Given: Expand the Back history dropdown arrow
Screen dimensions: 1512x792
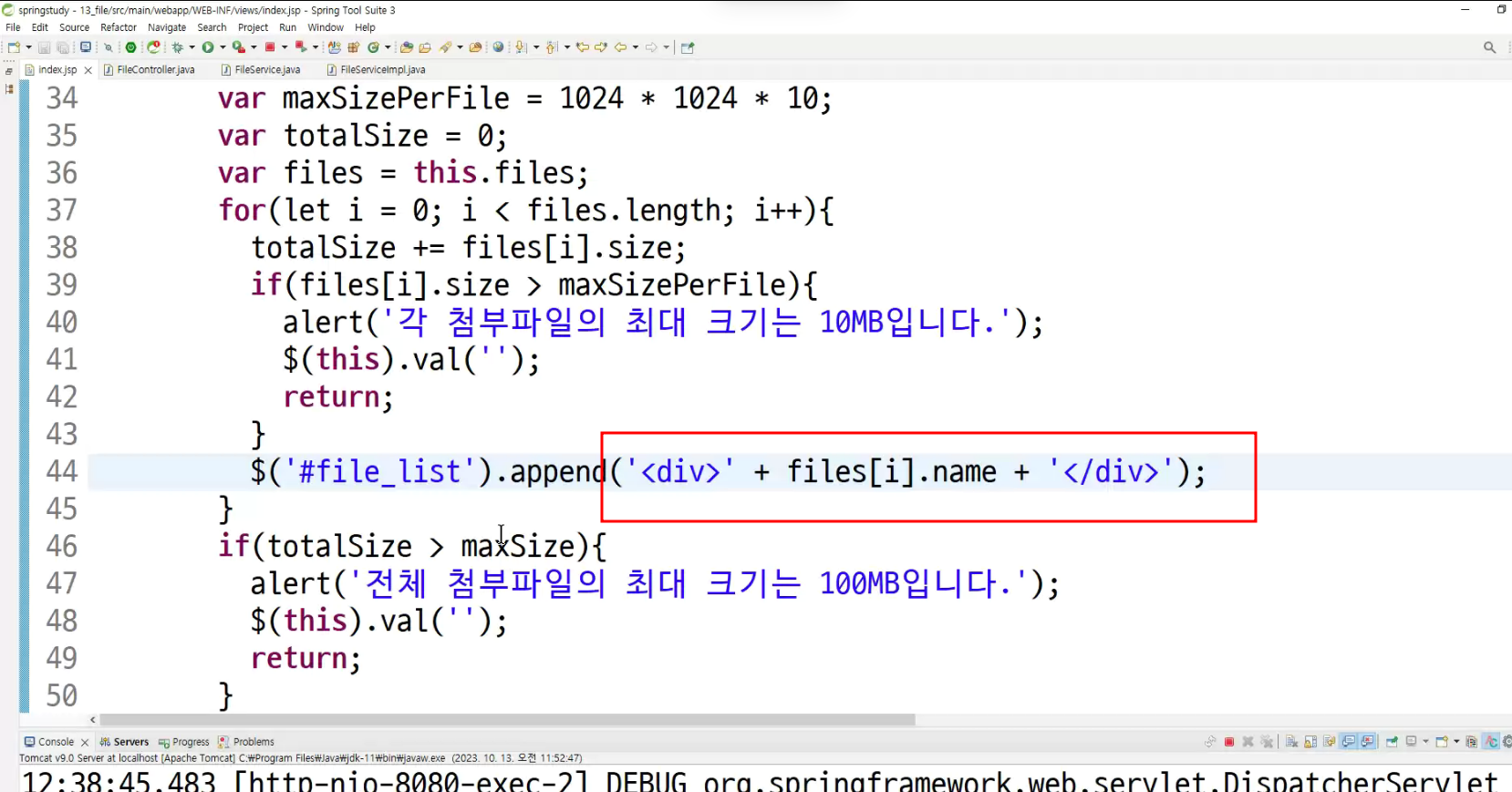Looking at the screenshot, I should pos(635,47).
